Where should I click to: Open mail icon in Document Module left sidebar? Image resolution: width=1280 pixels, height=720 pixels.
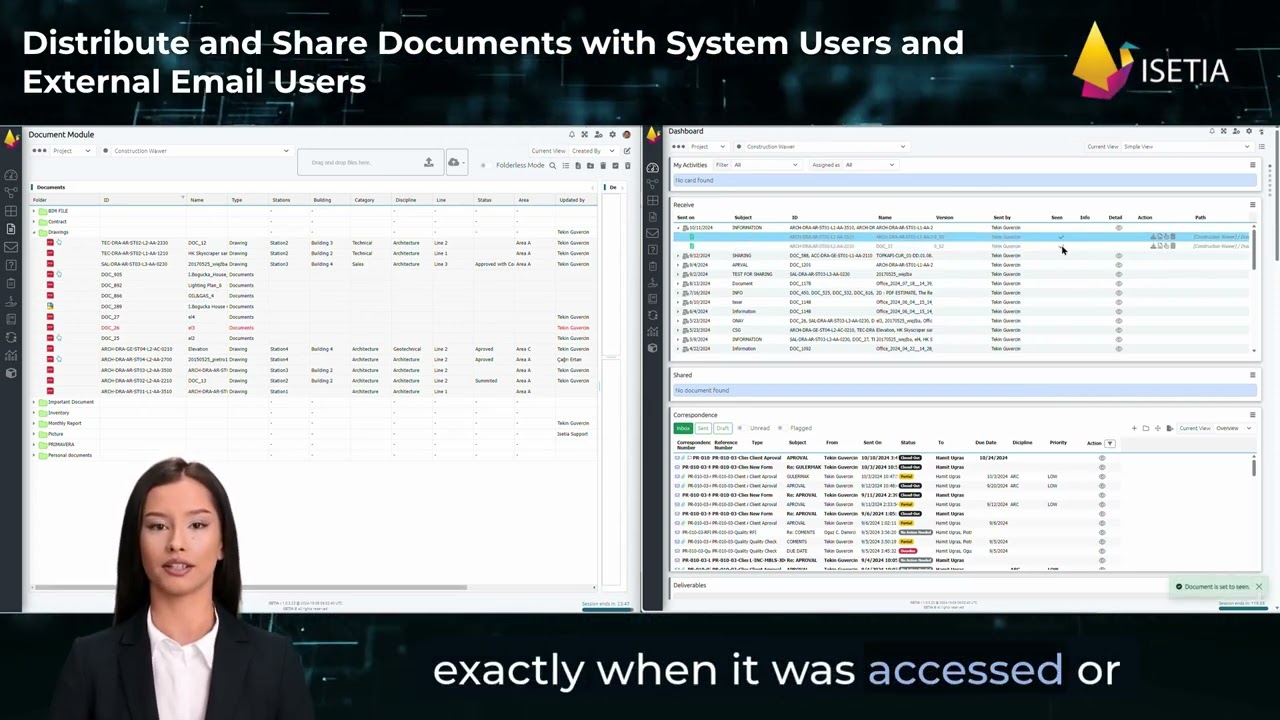click(11, 247)
